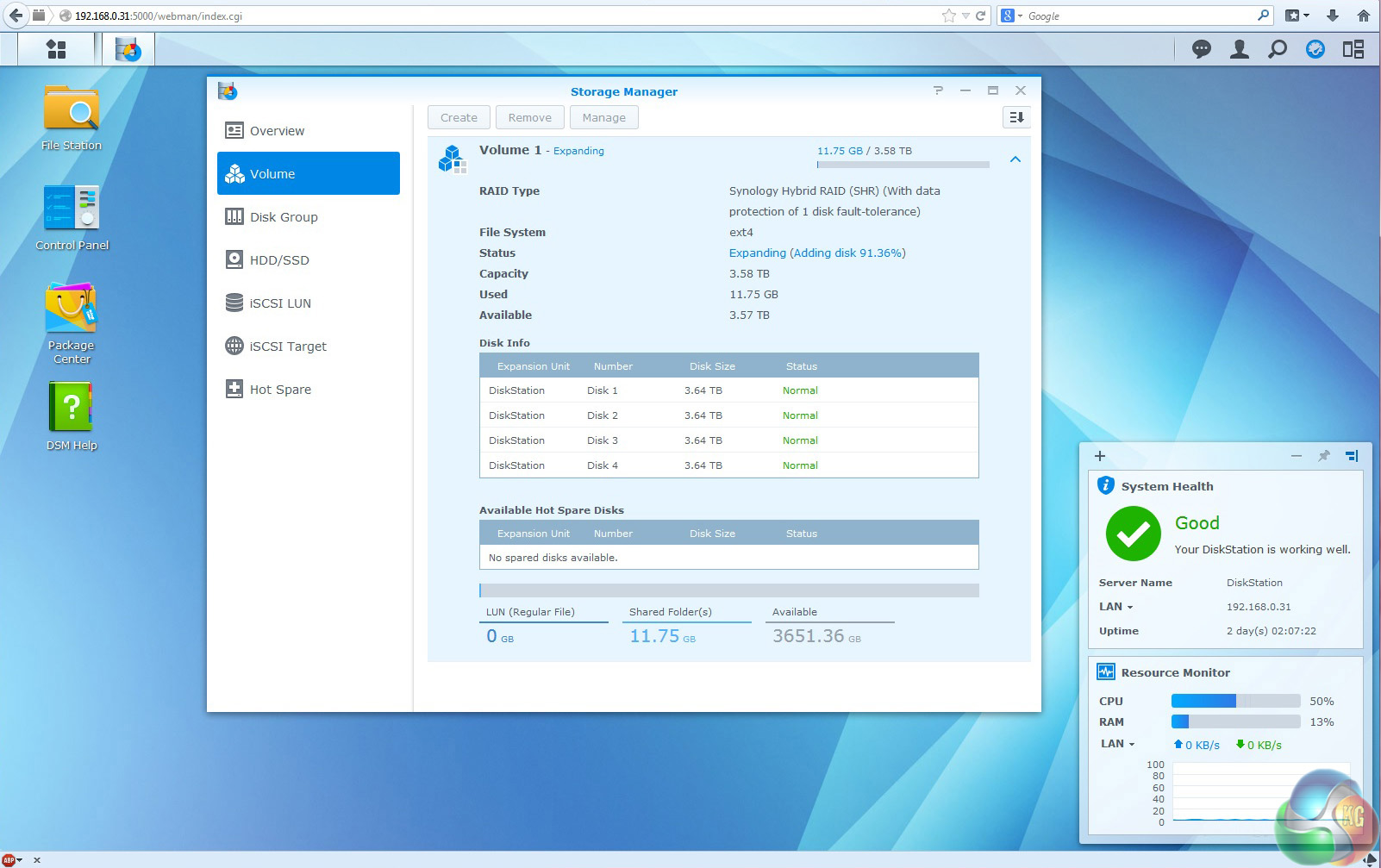Select HDD/SSD in the sidebar
Viewport: 1381px width, 868px height.
[x=278, y=260]
